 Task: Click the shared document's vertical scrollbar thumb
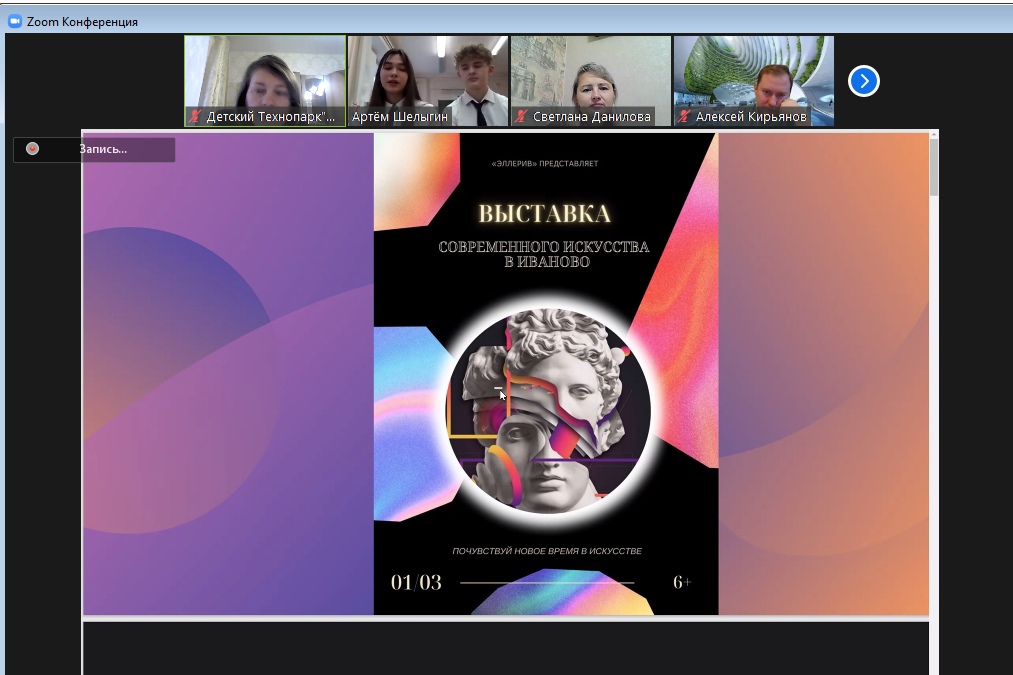(934, 166)
